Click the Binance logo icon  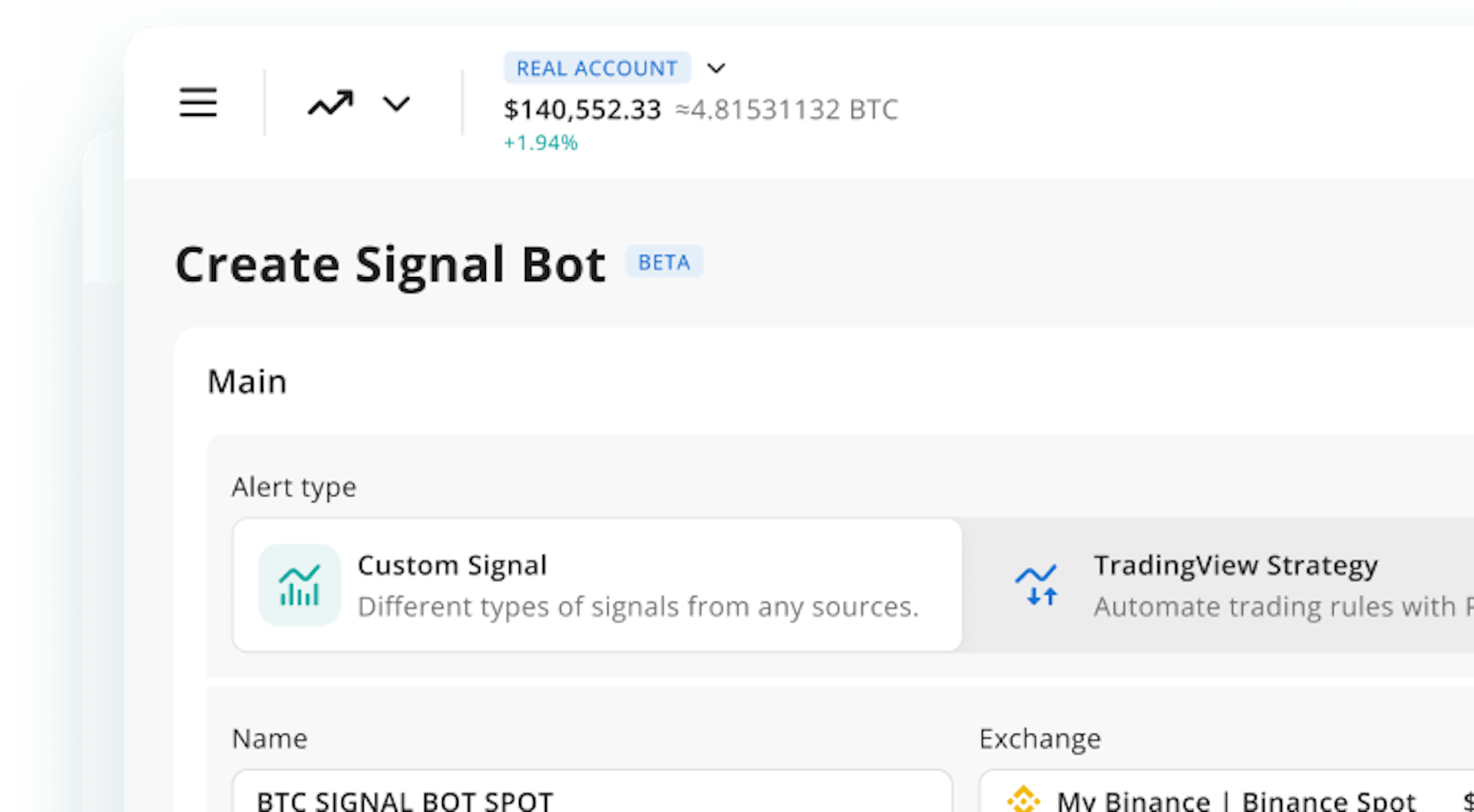[1023, 799]
